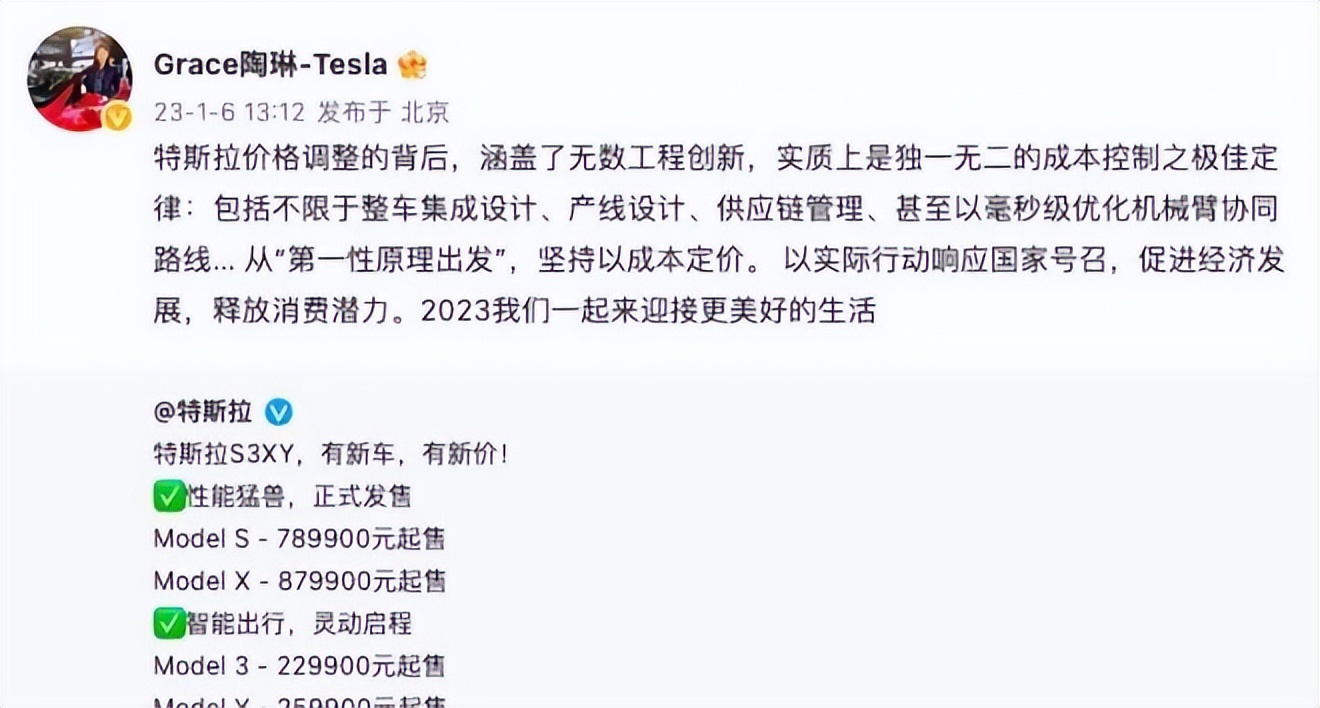
Task: Click the crown member icon beside username
Action: [412, 66]
